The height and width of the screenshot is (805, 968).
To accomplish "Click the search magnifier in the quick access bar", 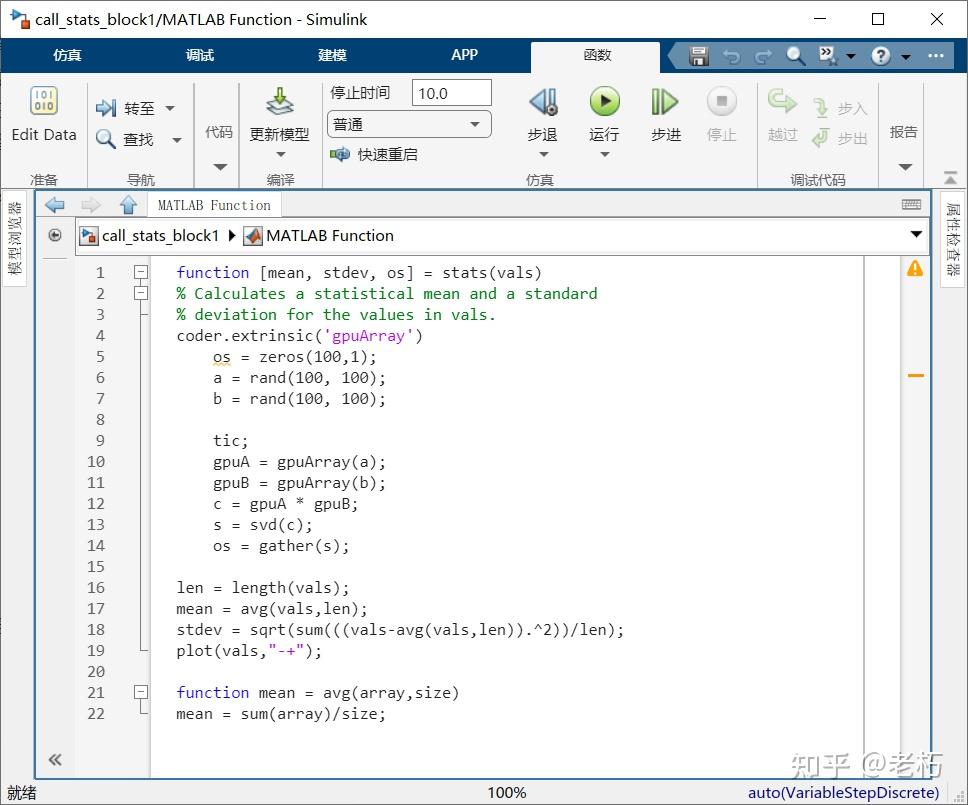I will pos(796,56).
